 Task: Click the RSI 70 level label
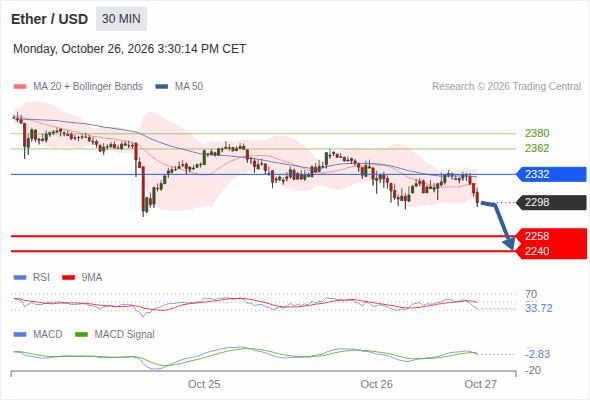(x=531, y=294)
